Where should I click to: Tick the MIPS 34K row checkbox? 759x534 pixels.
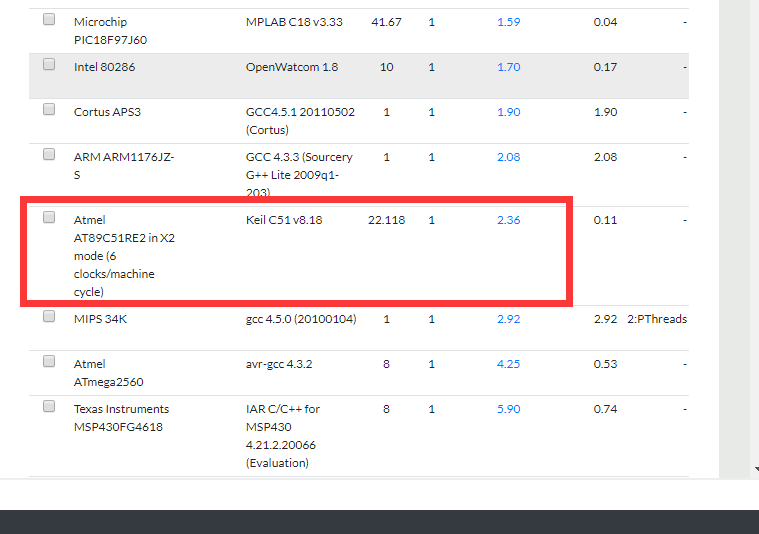point(49,317)
